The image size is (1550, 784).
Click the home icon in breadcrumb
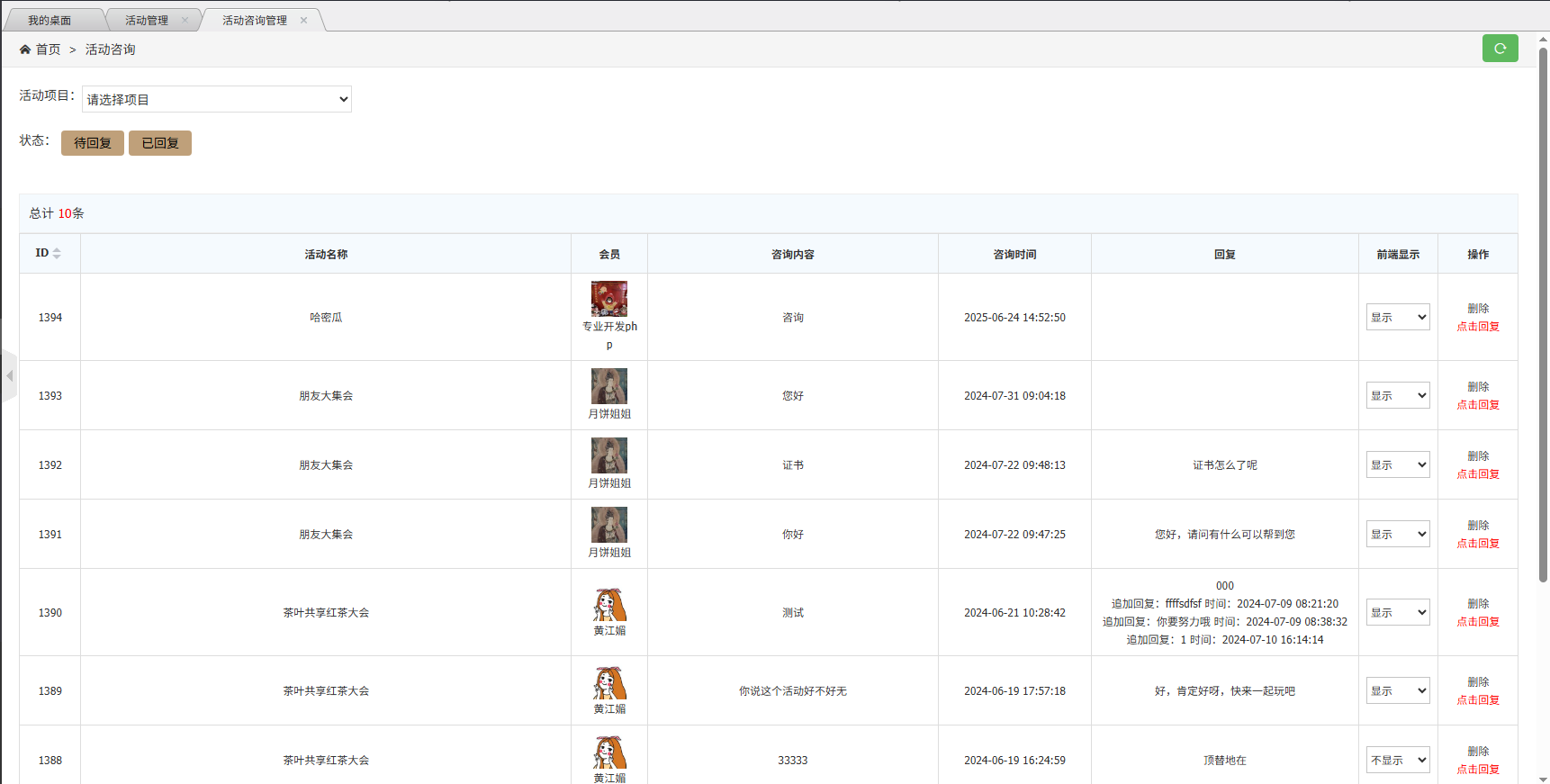click(25, 50)
